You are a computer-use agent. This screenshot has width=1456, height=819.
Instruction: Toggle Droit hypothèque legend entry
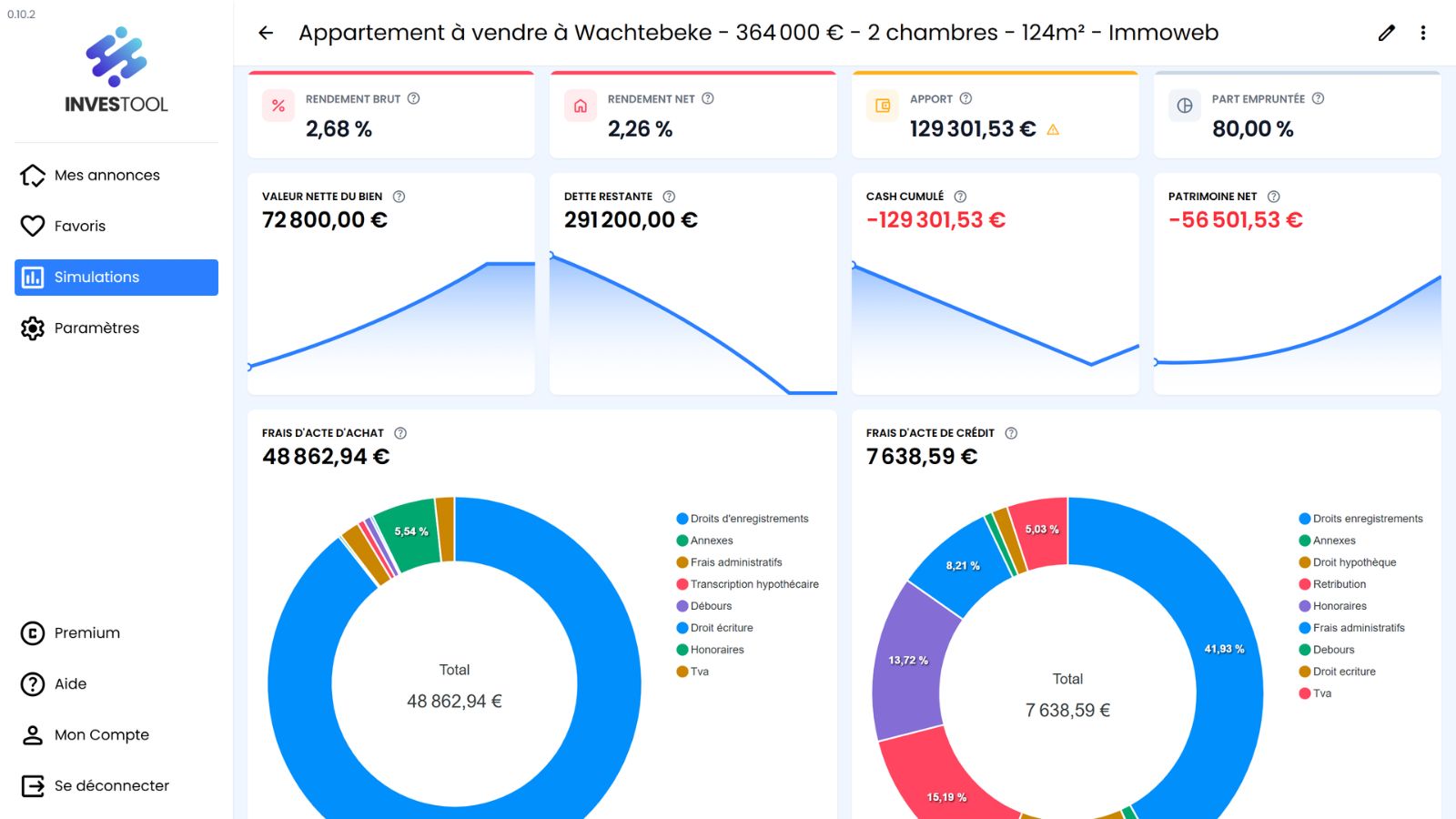click(x=1348, y=562)
